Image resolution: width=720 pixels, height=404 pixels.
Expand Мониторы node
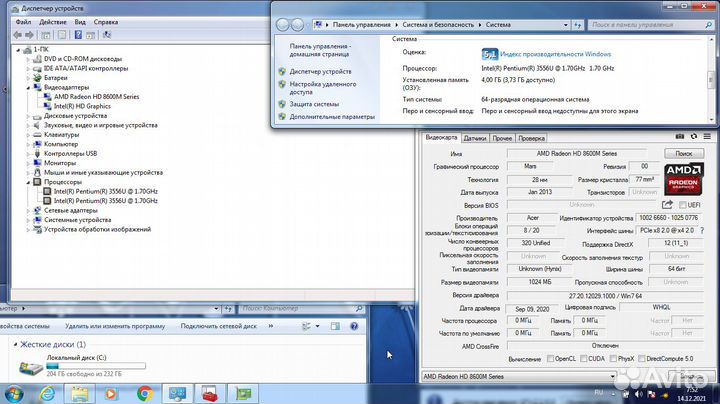coord(28,163)
